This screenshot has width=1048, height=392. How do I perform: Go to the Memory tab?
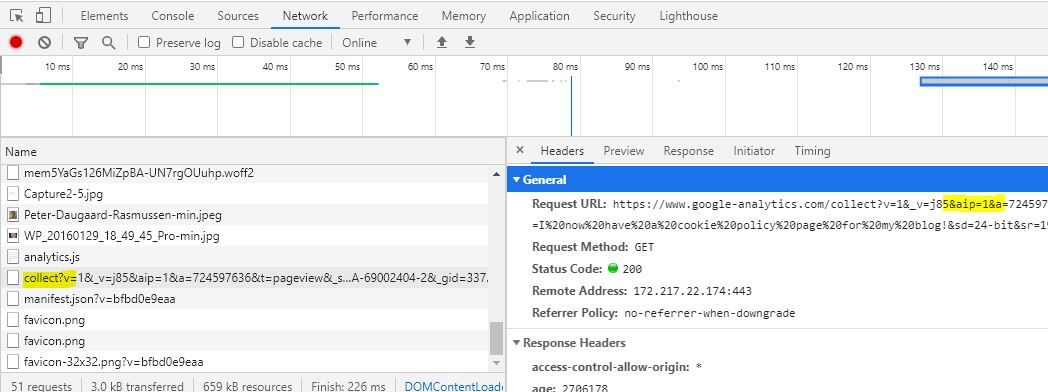click(463, 16)
